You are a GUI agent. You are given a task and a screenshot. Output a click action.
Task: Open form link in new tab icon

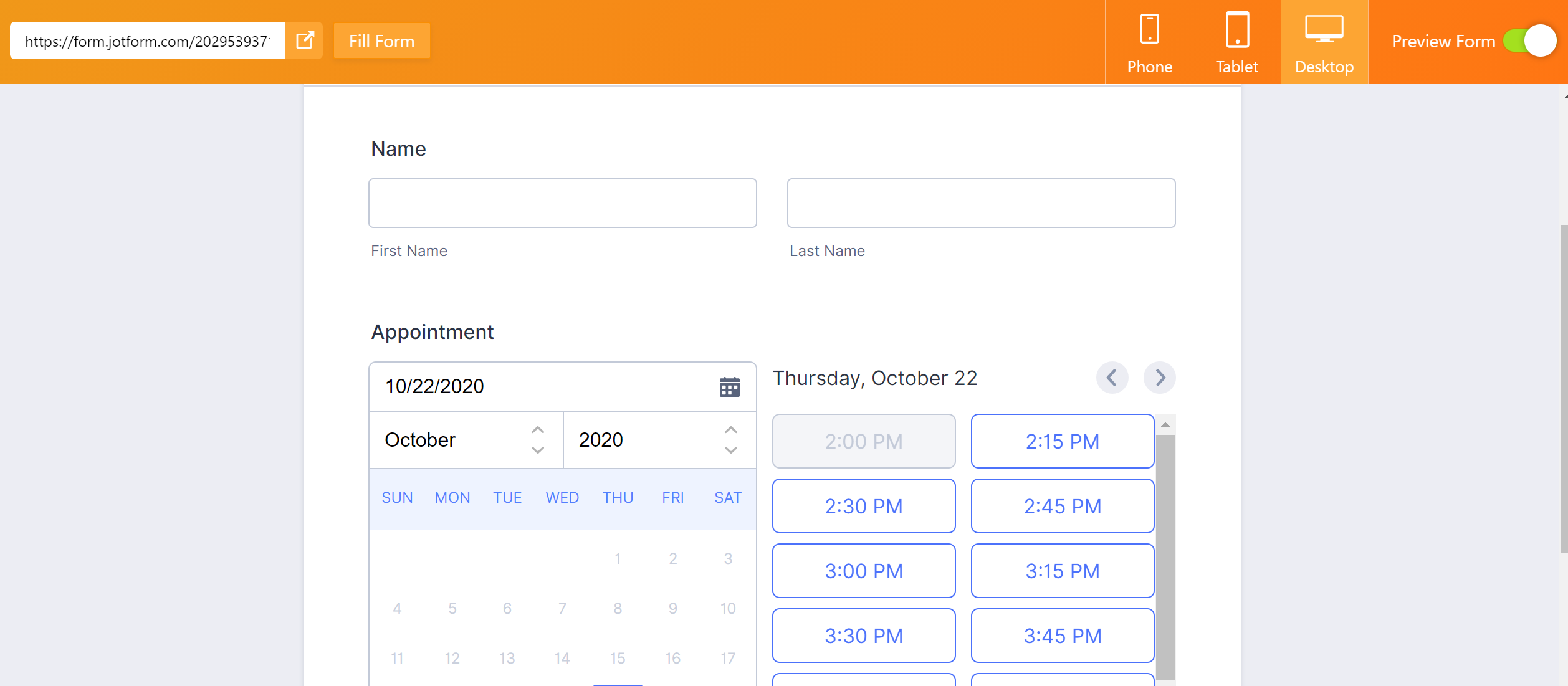305,41
